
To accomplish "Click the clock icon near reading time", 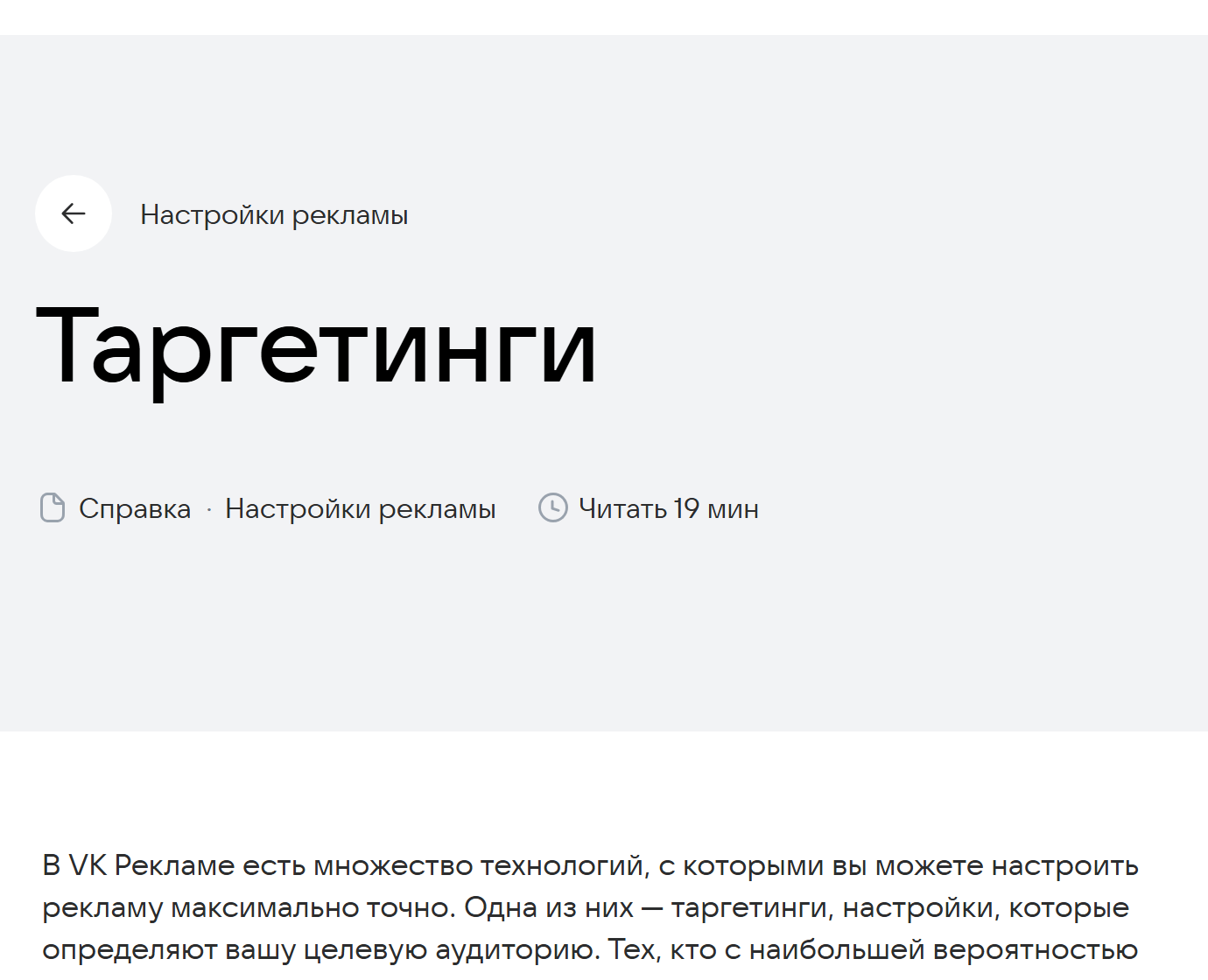I will pyautogui.click(x=553, y=507).
